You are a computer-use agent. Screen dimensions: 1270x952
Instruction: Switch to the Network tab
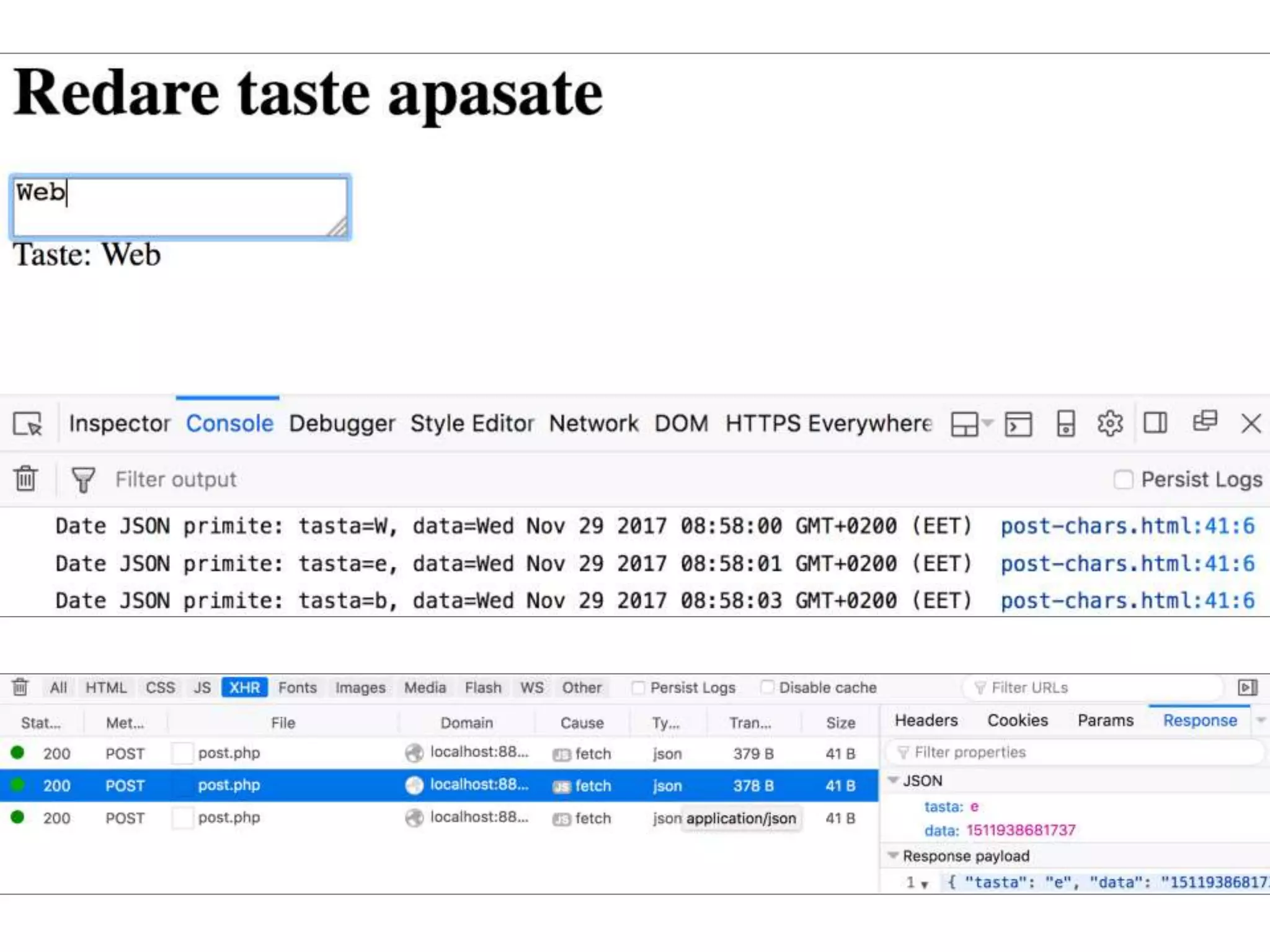tap(593, 424)
